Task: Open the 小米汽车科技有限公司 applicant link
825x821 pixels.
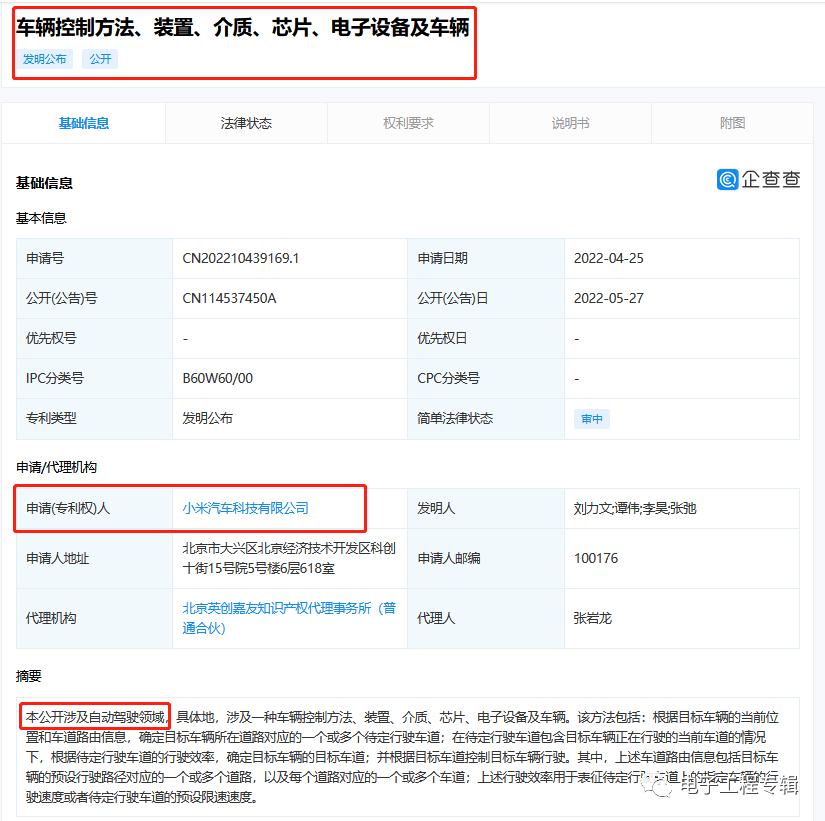Action: tap(245, 508)
